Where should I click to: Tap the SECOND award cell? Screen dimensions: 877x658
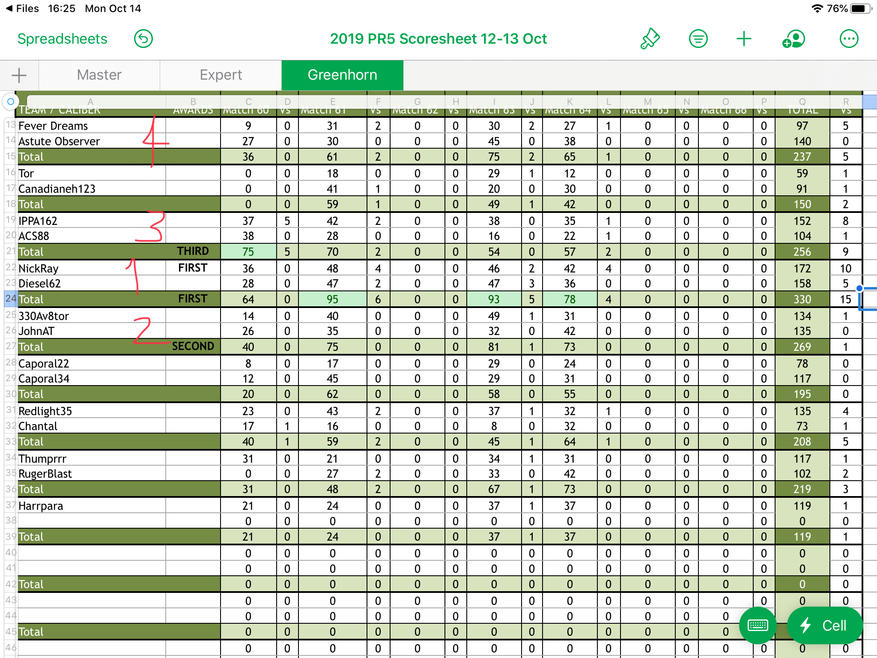[192, 346]
